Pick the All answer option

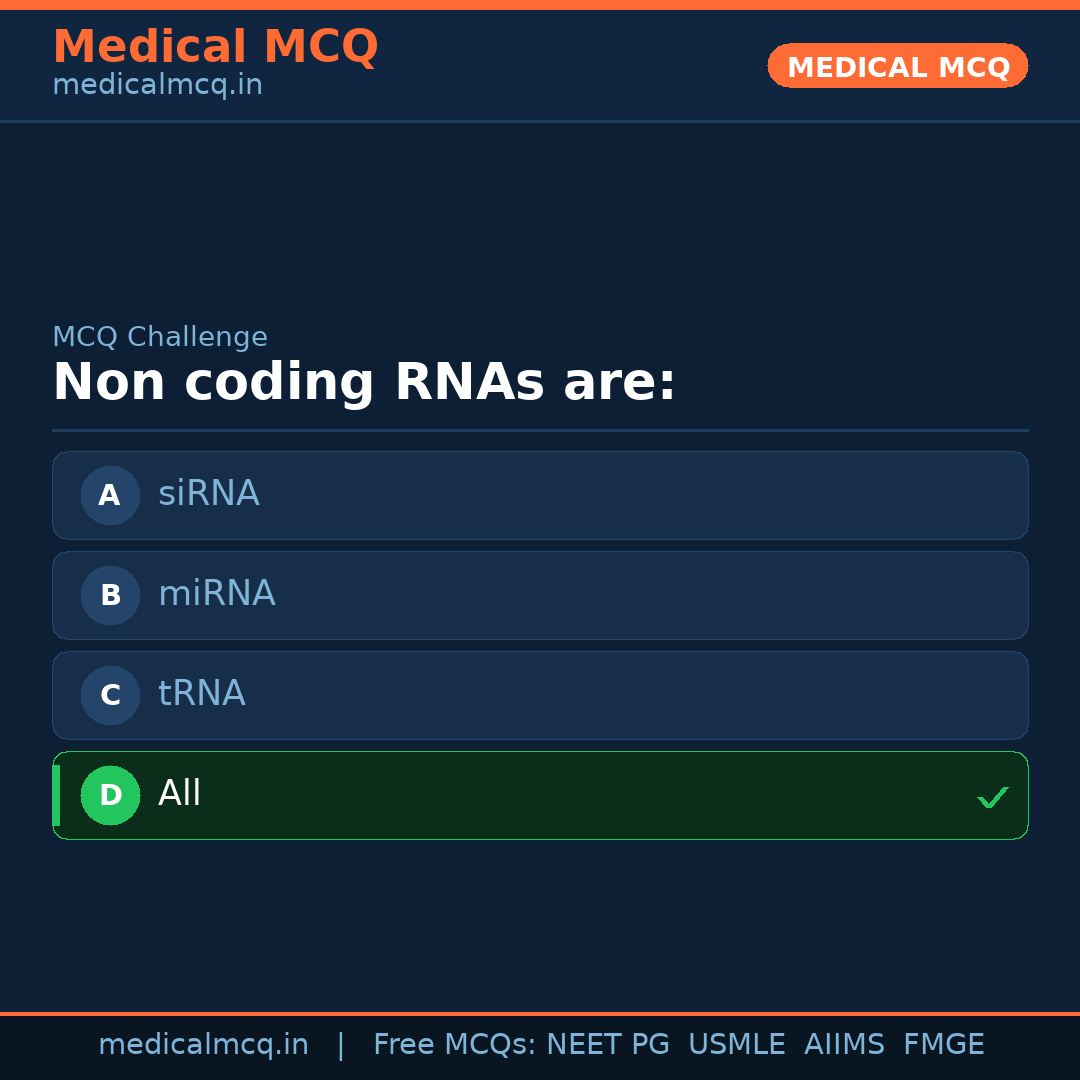click(x=540, y=795)
